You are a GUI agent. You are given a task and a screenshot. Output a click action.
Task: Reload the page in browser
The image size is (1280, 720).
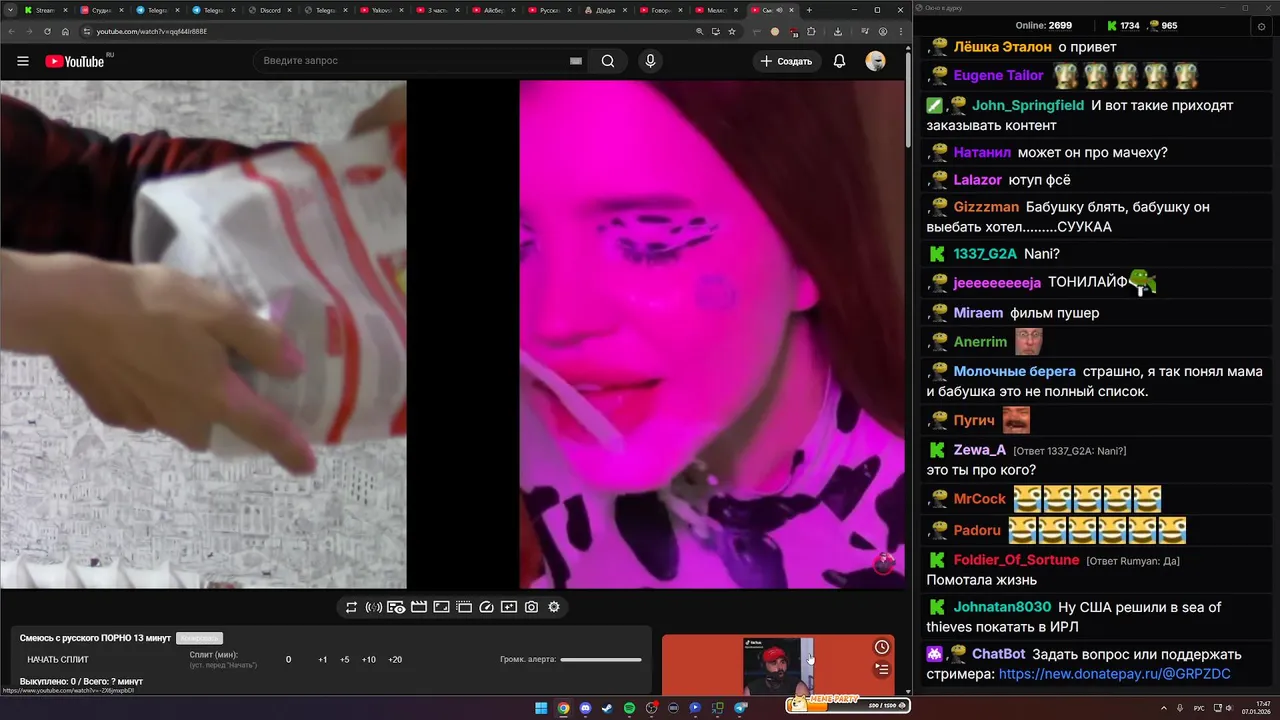(x=46, y=31)
